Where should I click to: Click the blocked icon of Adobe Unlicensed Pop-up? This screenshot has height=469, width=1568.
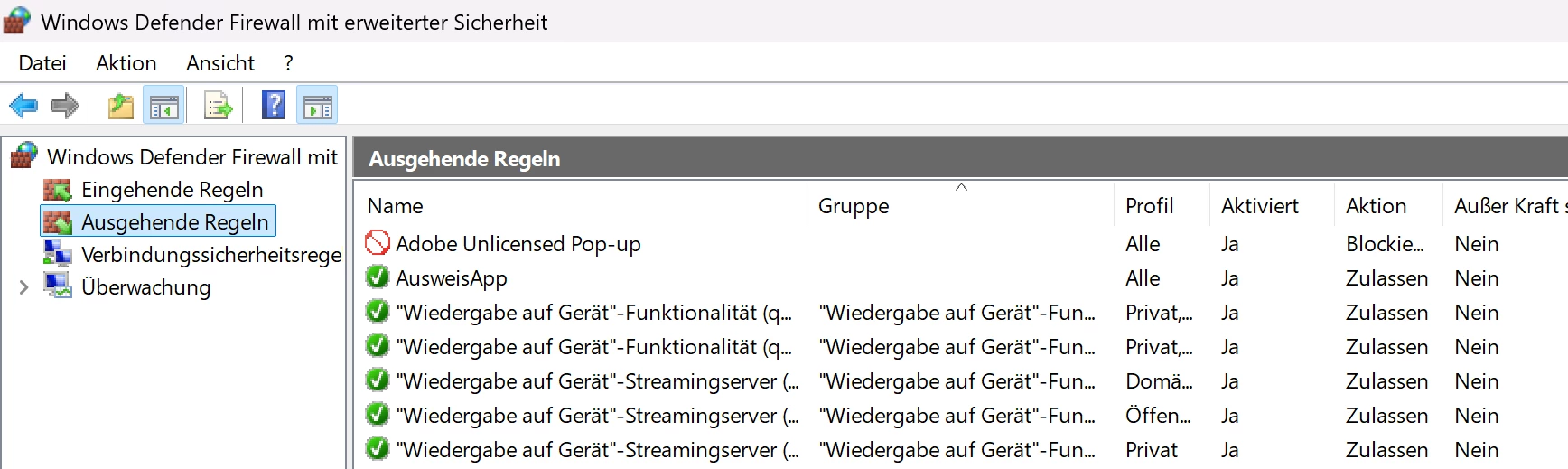coord(378,243)
